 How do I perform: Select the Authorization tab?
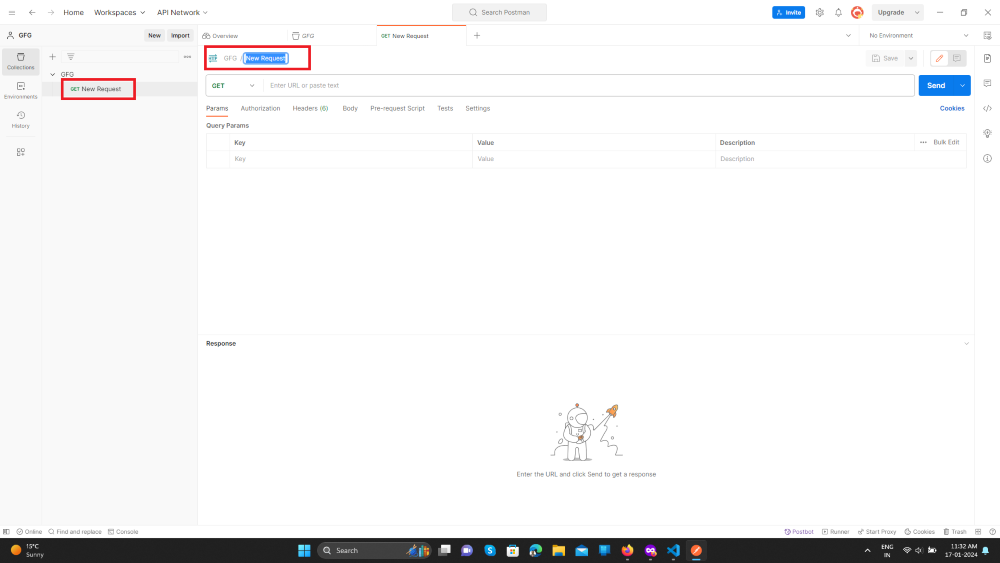[260, 108]
